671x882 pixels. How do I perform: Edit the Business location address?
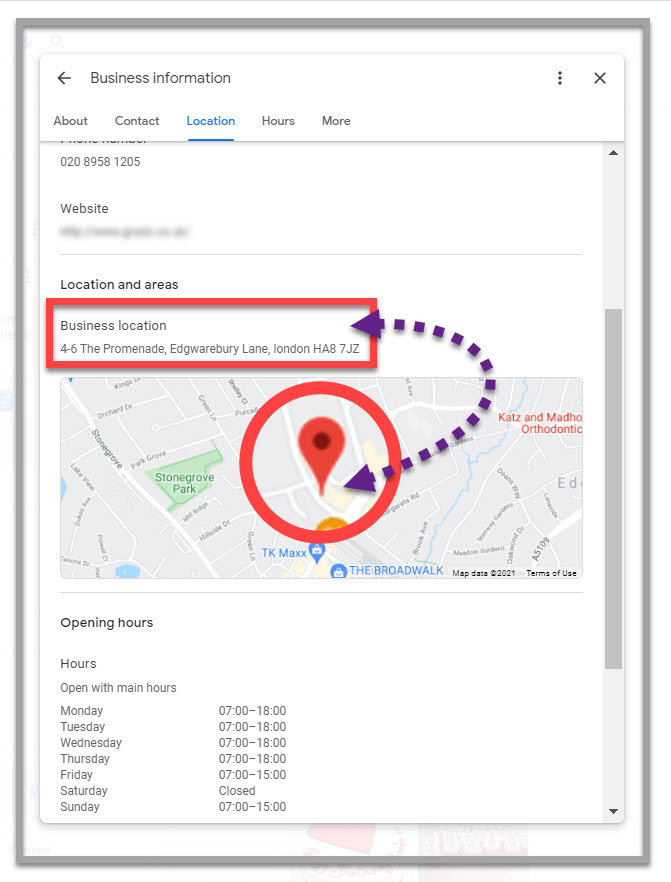click(x=209, y=349)
